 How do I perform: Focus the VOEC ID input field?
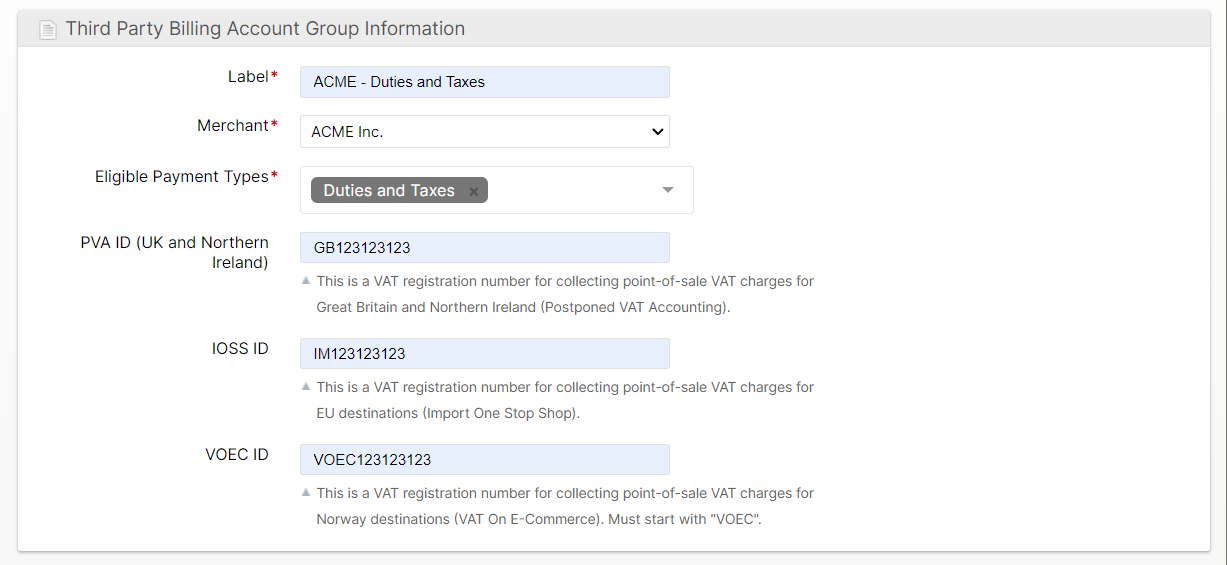coord(484,460)
